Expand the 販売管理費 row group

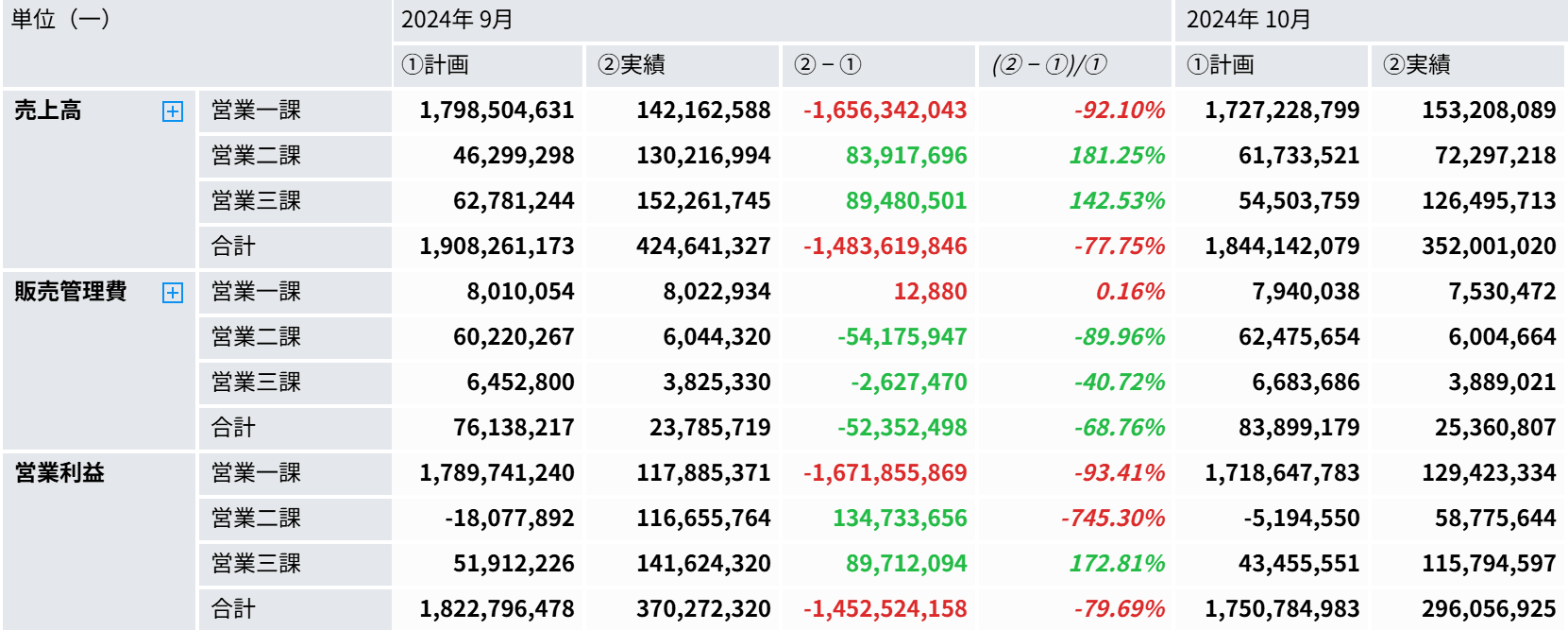pyautogui.click(x=173, y=293)
